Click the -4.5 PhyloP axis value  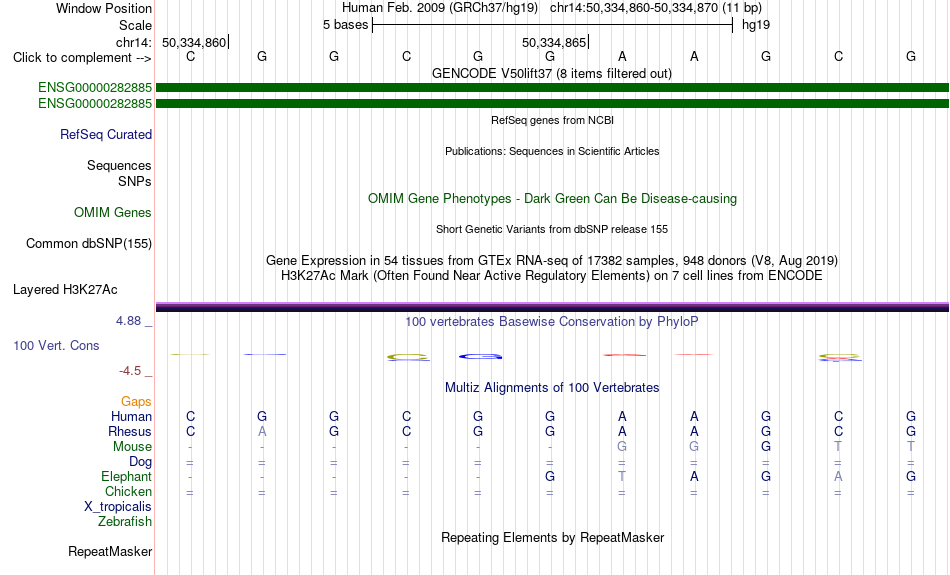[x=130, y=371]
